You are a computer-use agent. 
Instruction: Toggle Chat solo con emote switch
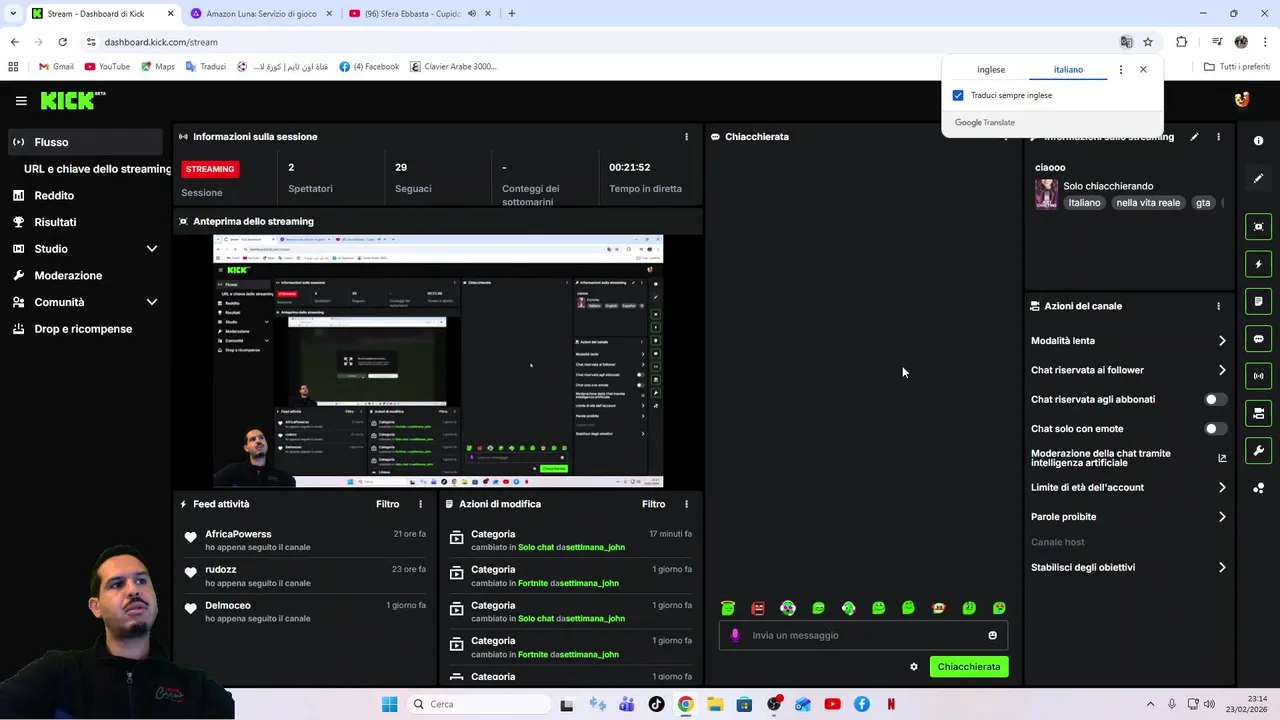click(x=1215, y=429)
